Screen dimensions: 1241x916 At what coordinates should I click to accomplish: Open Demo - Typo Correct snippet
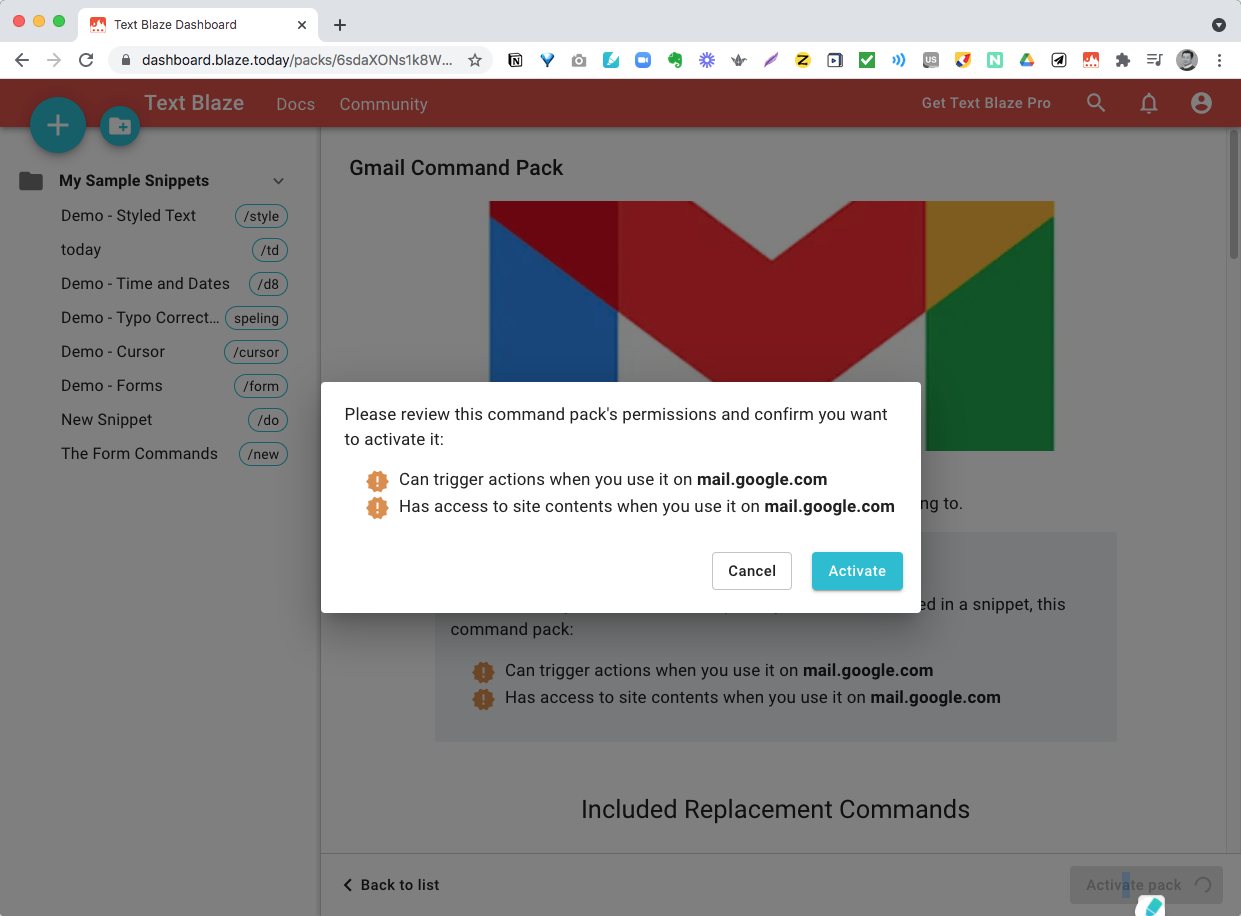(140, 317)
